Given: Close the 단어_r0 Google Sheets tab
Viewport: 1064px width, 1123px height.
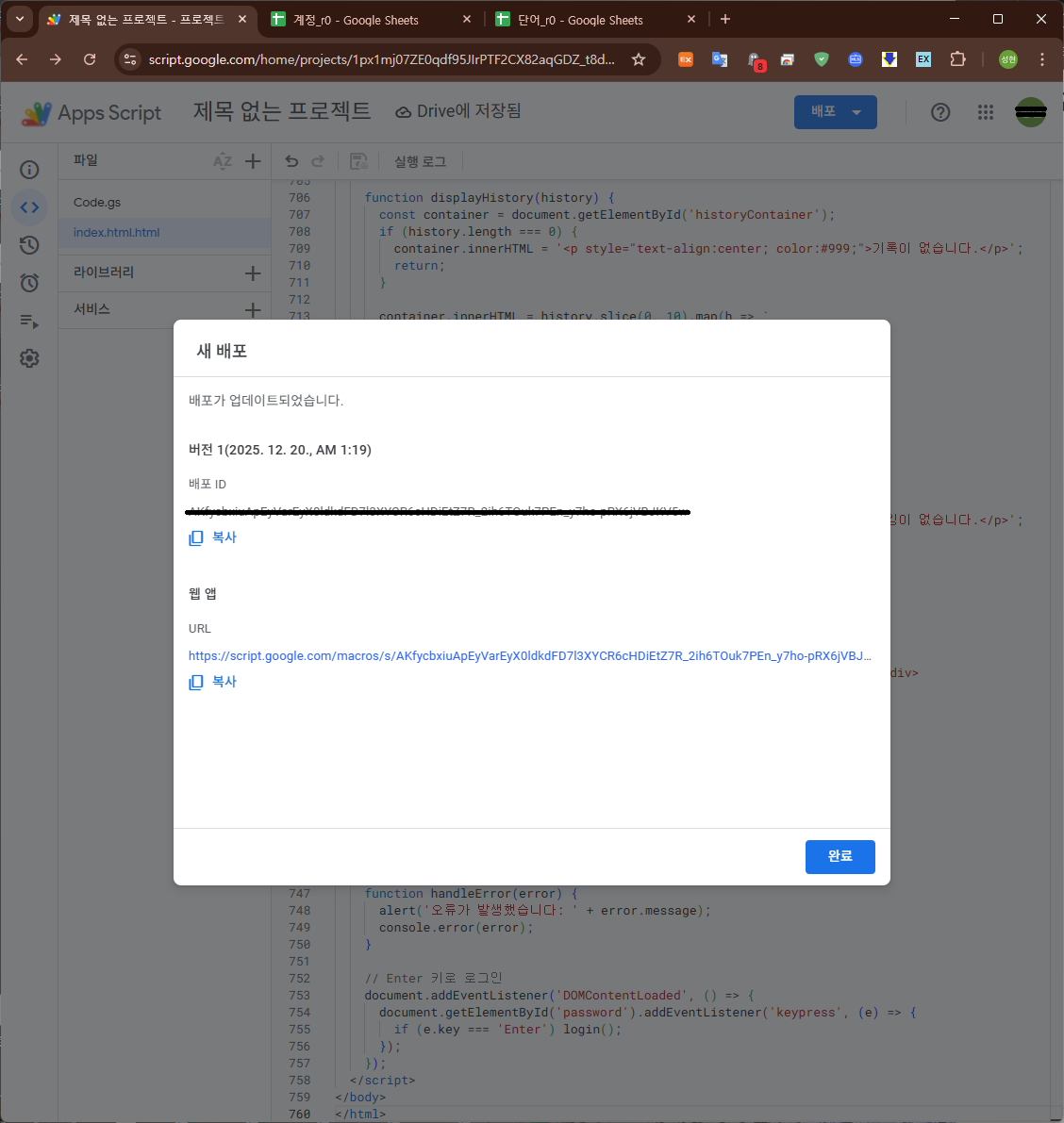Looking at the screenshot, I should point(690,20).
